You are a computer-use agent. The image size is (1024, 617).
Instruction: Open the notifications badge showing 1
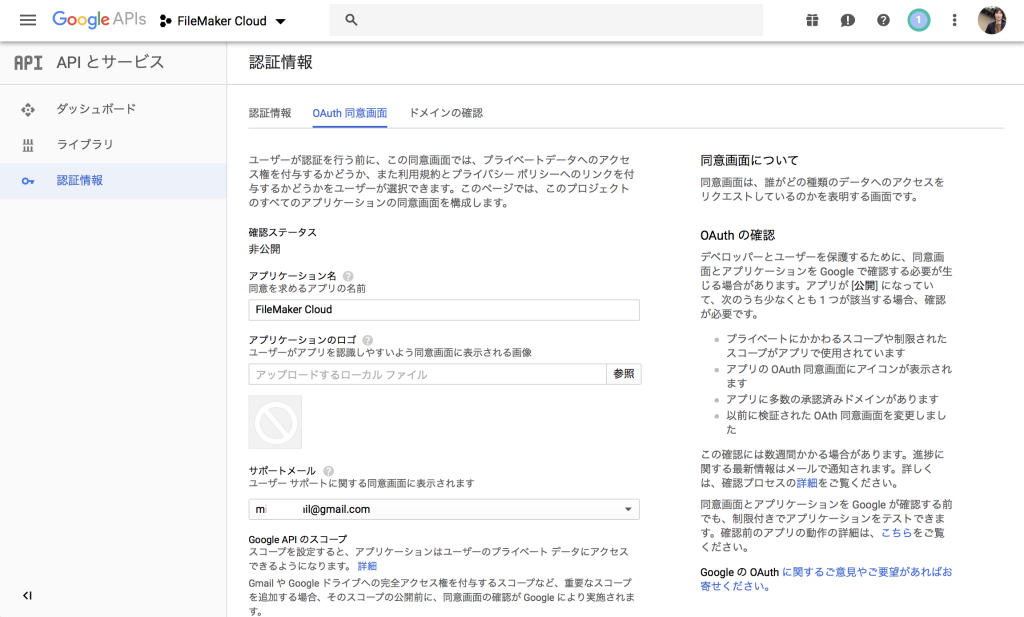point(918,20)
